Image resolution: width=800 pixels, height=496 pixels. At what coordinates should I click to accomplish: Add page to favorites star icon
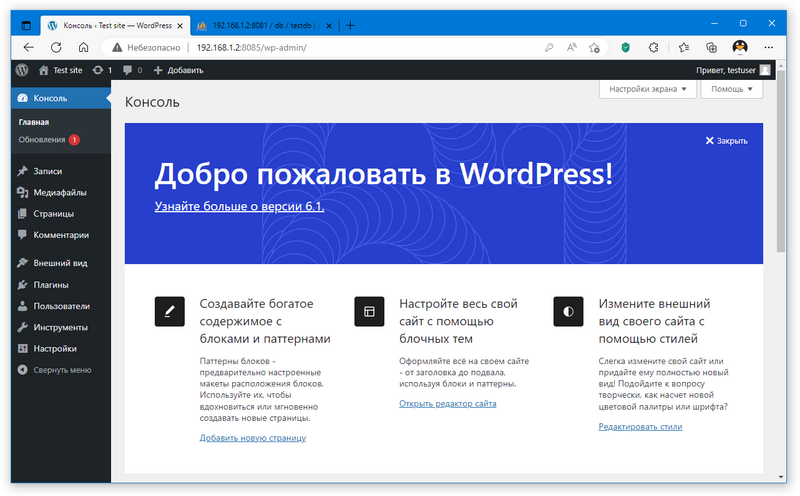point(594,47)
